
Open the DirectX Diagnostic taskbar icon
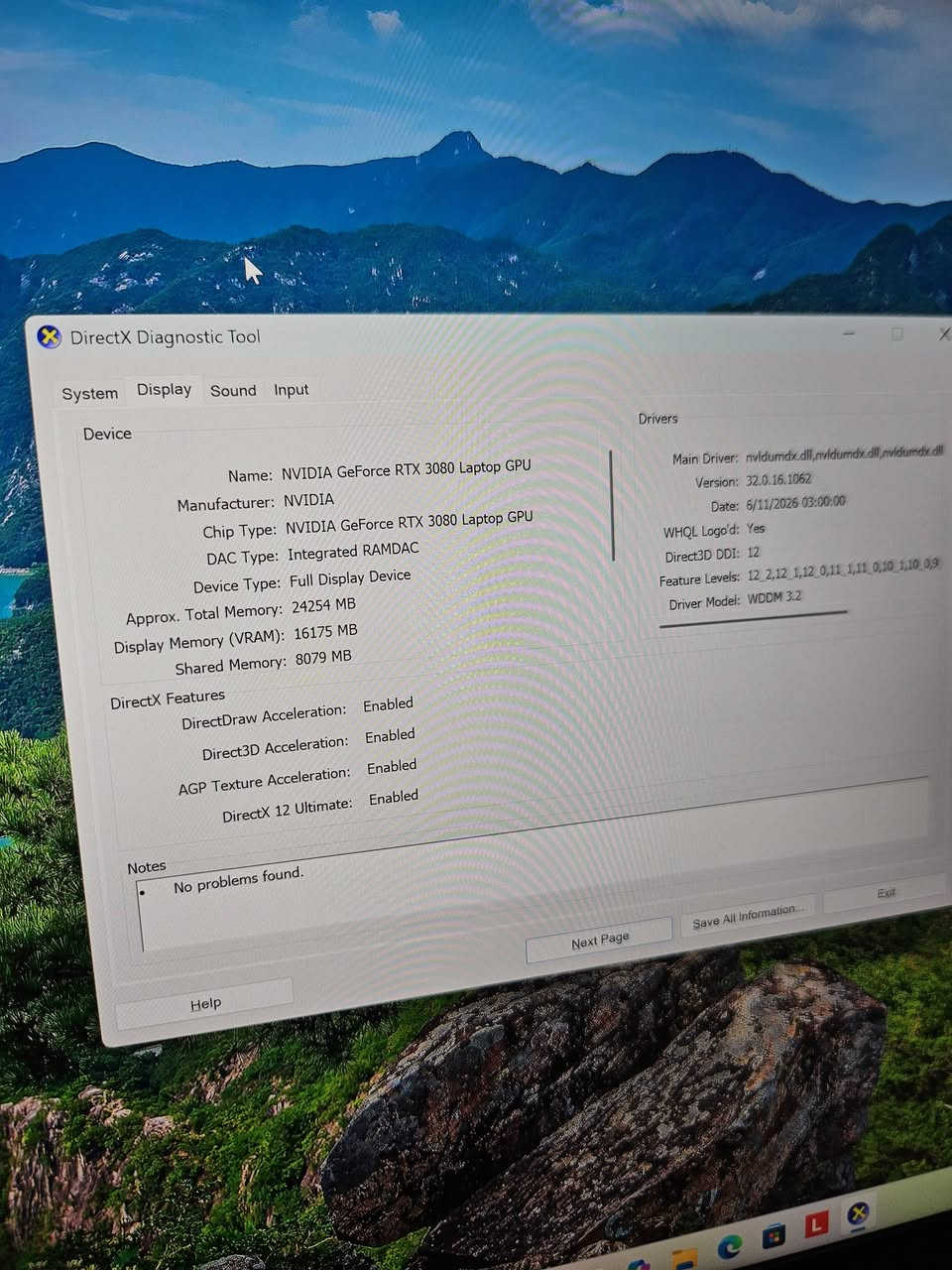[x=860, y=1214]
